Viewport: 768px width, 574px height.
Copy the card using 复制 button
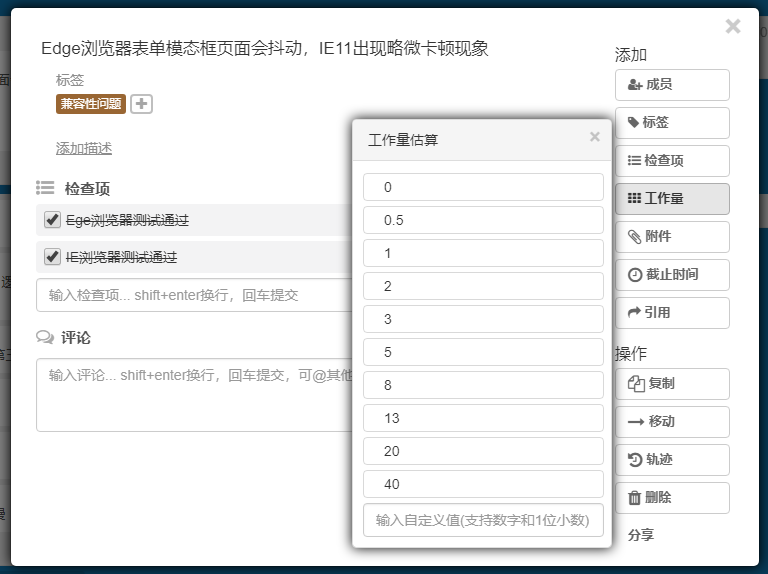click(x=671, y=384)
